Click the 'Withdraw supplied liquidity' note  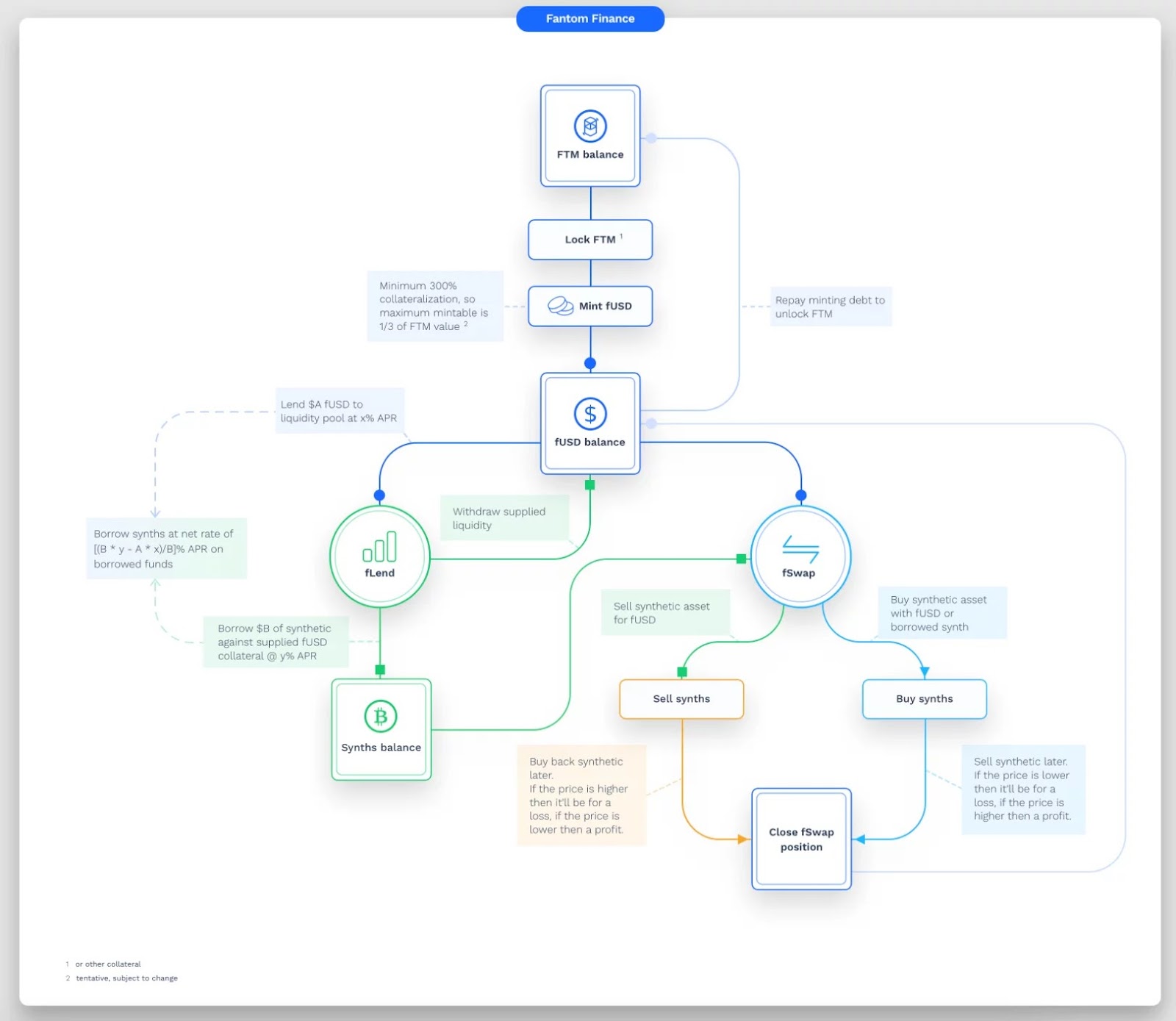click(505, 518)
